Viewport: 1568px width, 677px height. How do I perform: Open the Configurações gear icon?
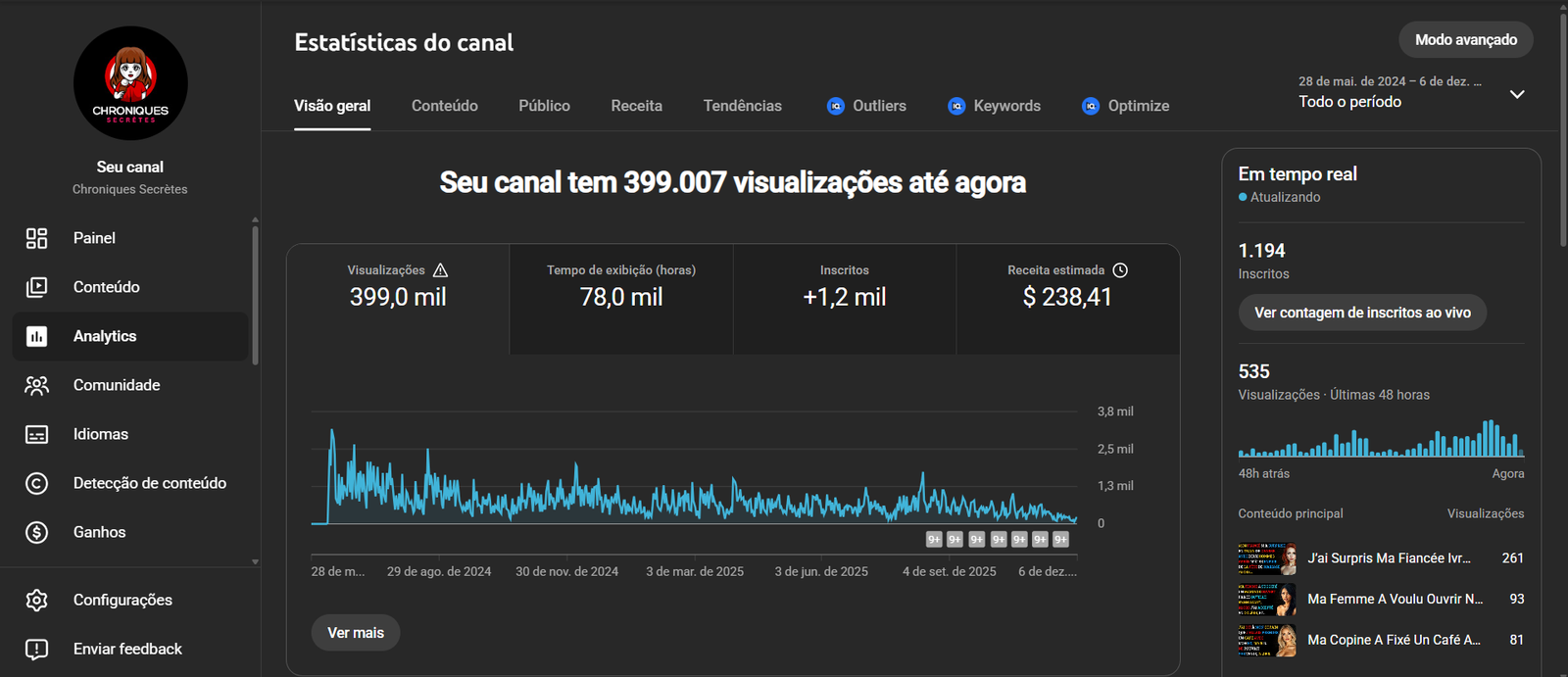pyautogui.click(x=36, y=600)
